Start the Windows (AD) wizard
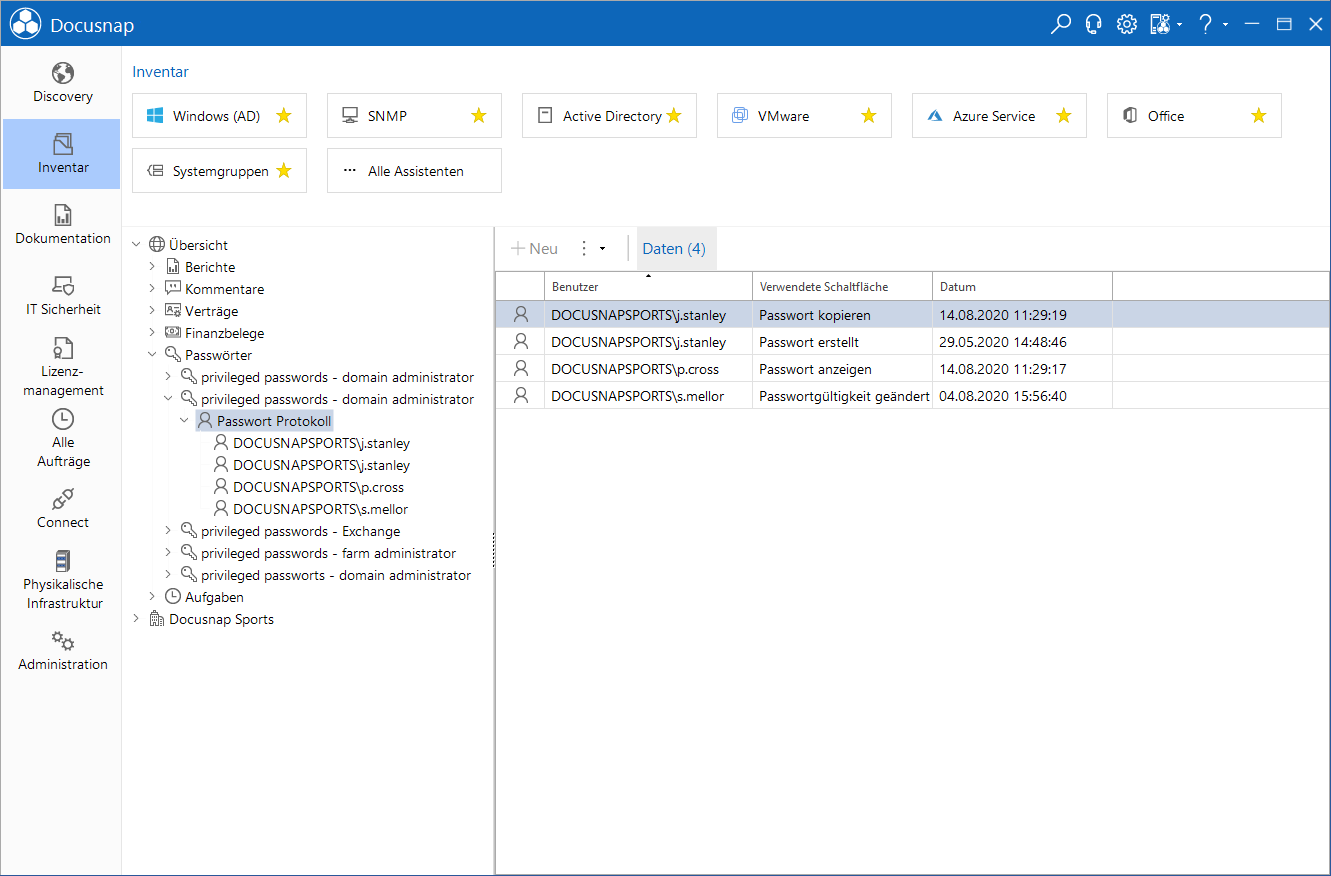Viewport: 1331px width, 876px height. tap(219, 116)
